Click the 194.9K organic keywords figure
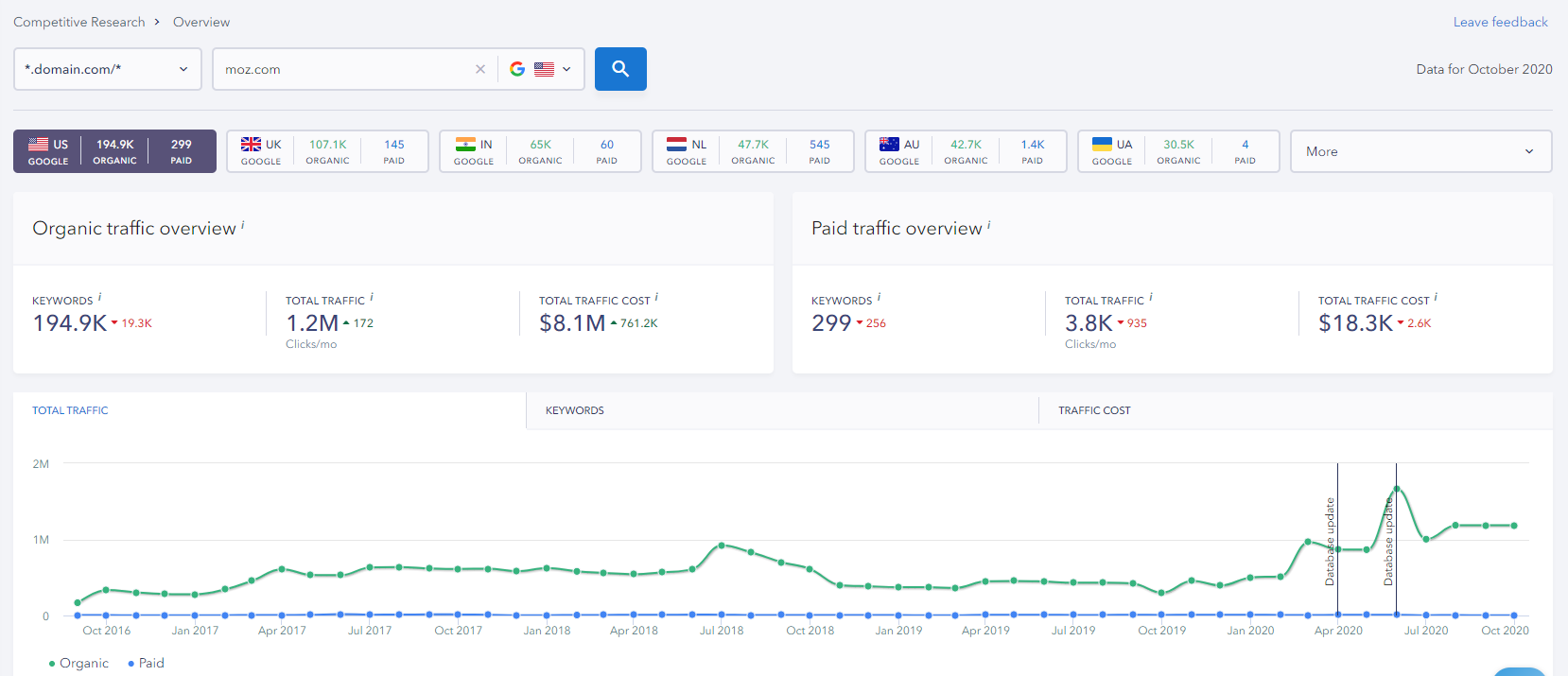1568x676 pixels. click(x=70, y=323)
